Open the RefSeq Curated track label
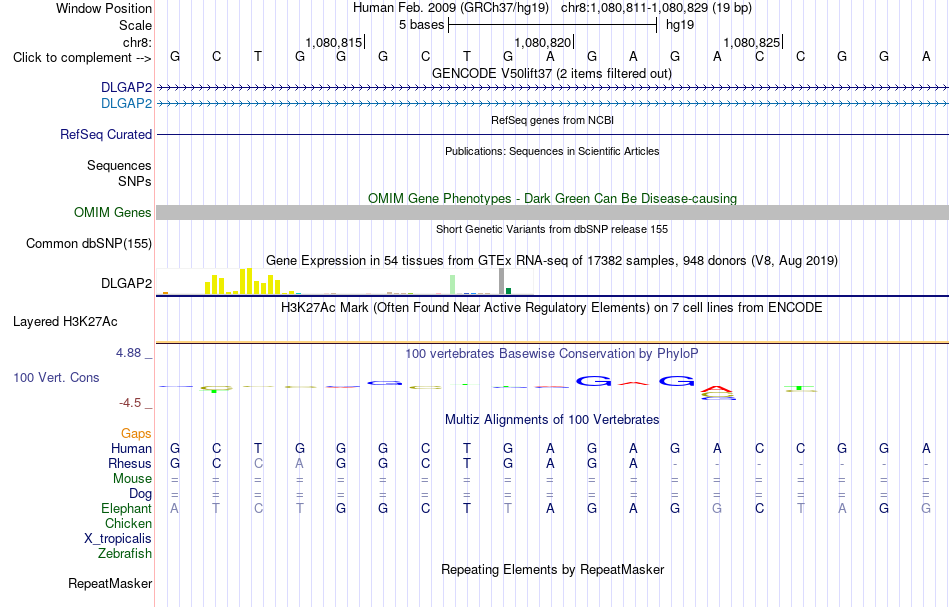Screen dimensions: 950x607 click(105, 134)
